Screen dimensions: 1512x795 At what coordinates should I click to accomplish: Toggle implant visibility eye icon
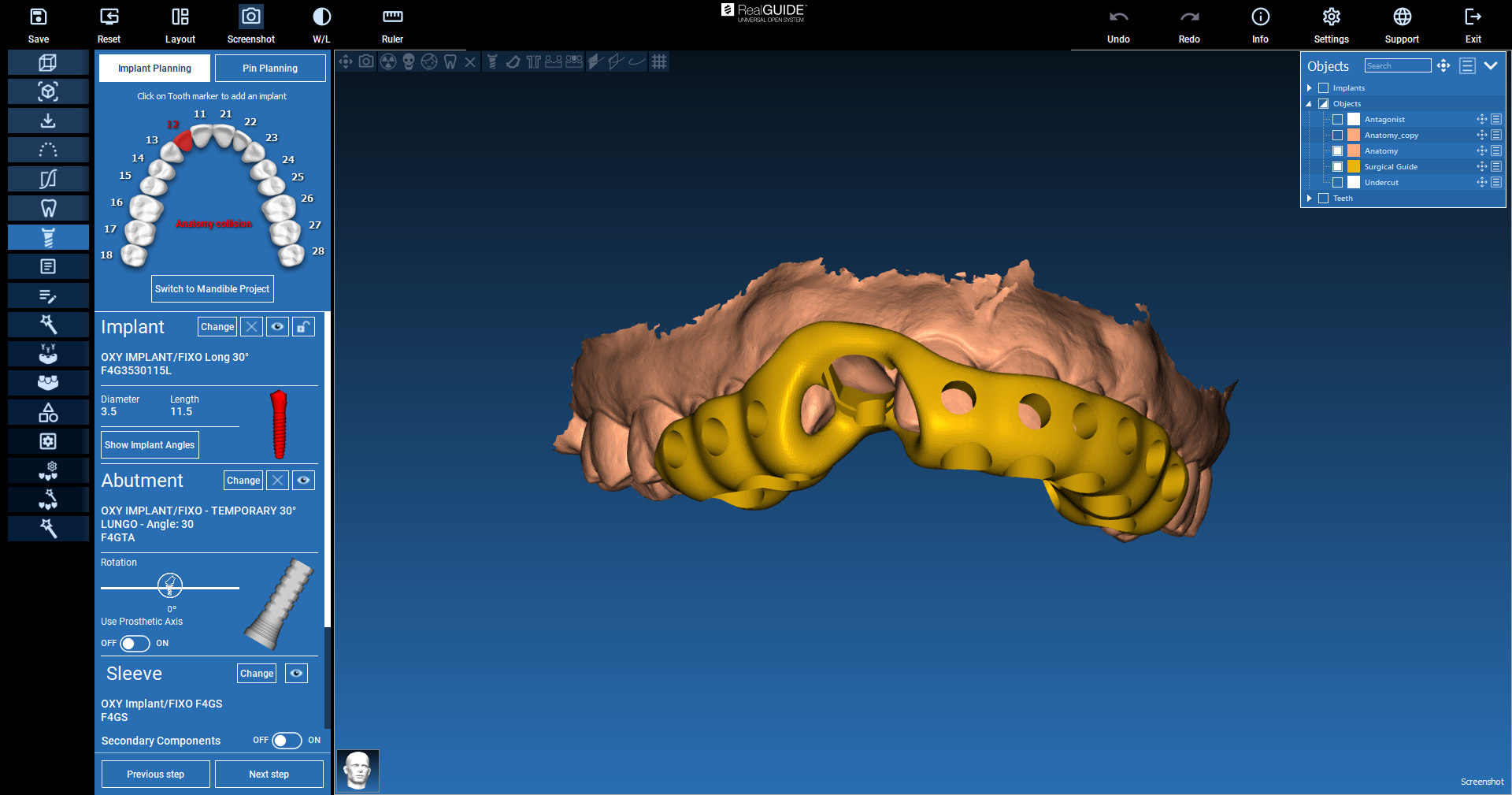(277, 327)
